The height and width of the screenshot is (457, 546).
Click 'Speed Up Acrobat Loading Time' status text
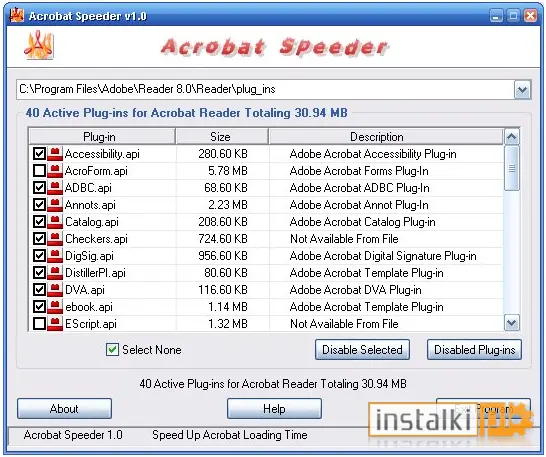coord(230,435)
